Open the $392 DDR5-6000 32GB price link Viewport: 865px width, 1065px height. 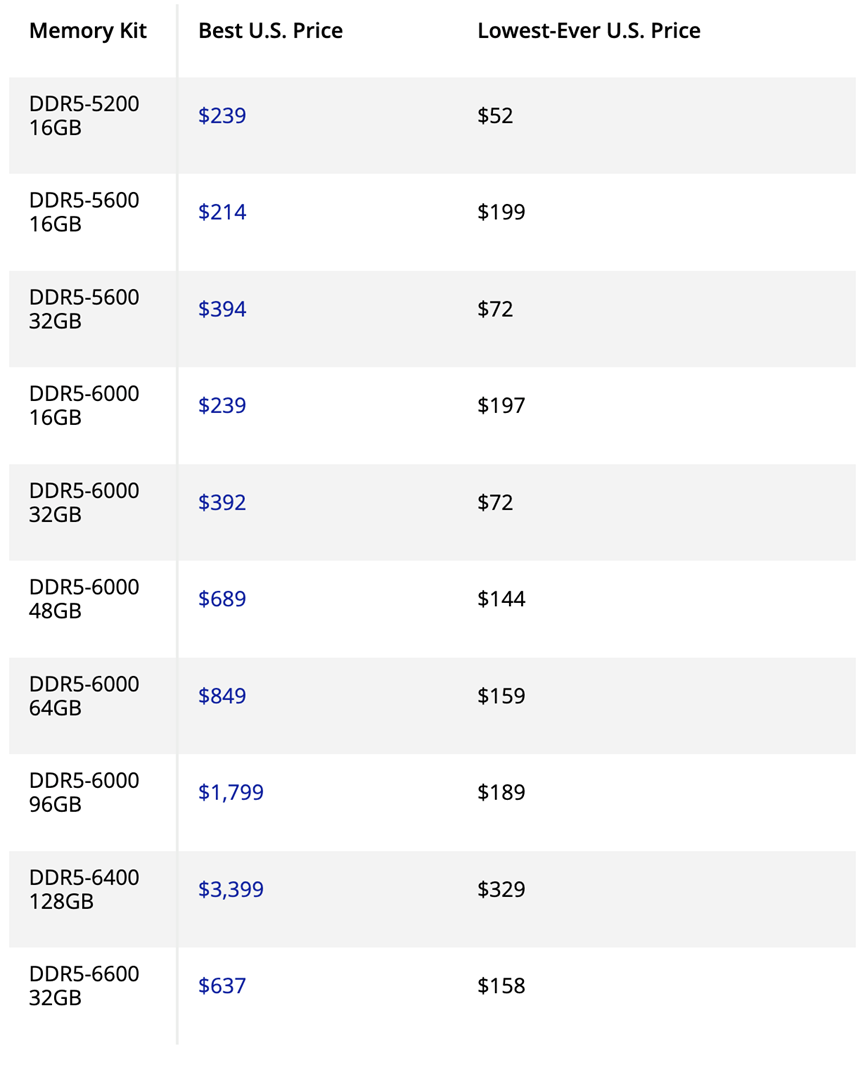point(222,503)
